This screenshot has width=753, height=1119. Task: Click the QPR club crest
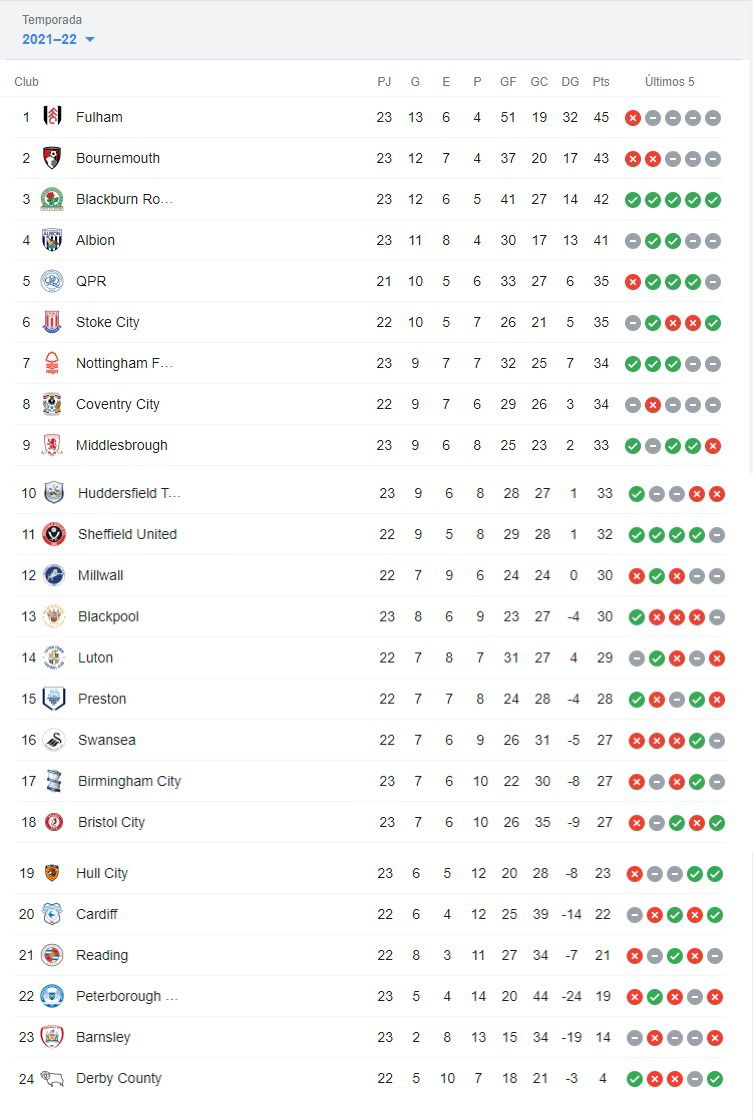(52, 281)
